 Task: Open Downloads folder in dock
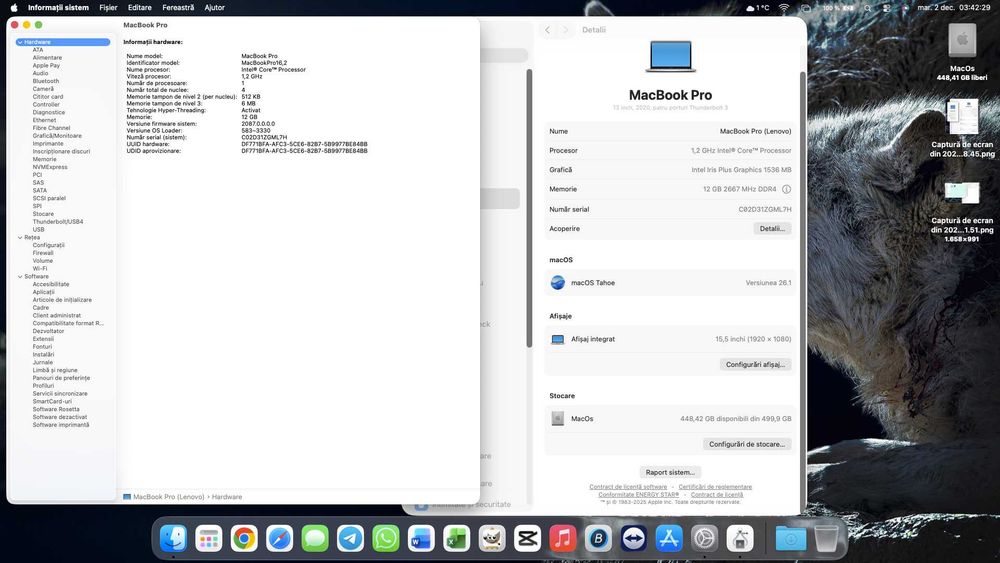pyautogui.click(x=791, y=539)
